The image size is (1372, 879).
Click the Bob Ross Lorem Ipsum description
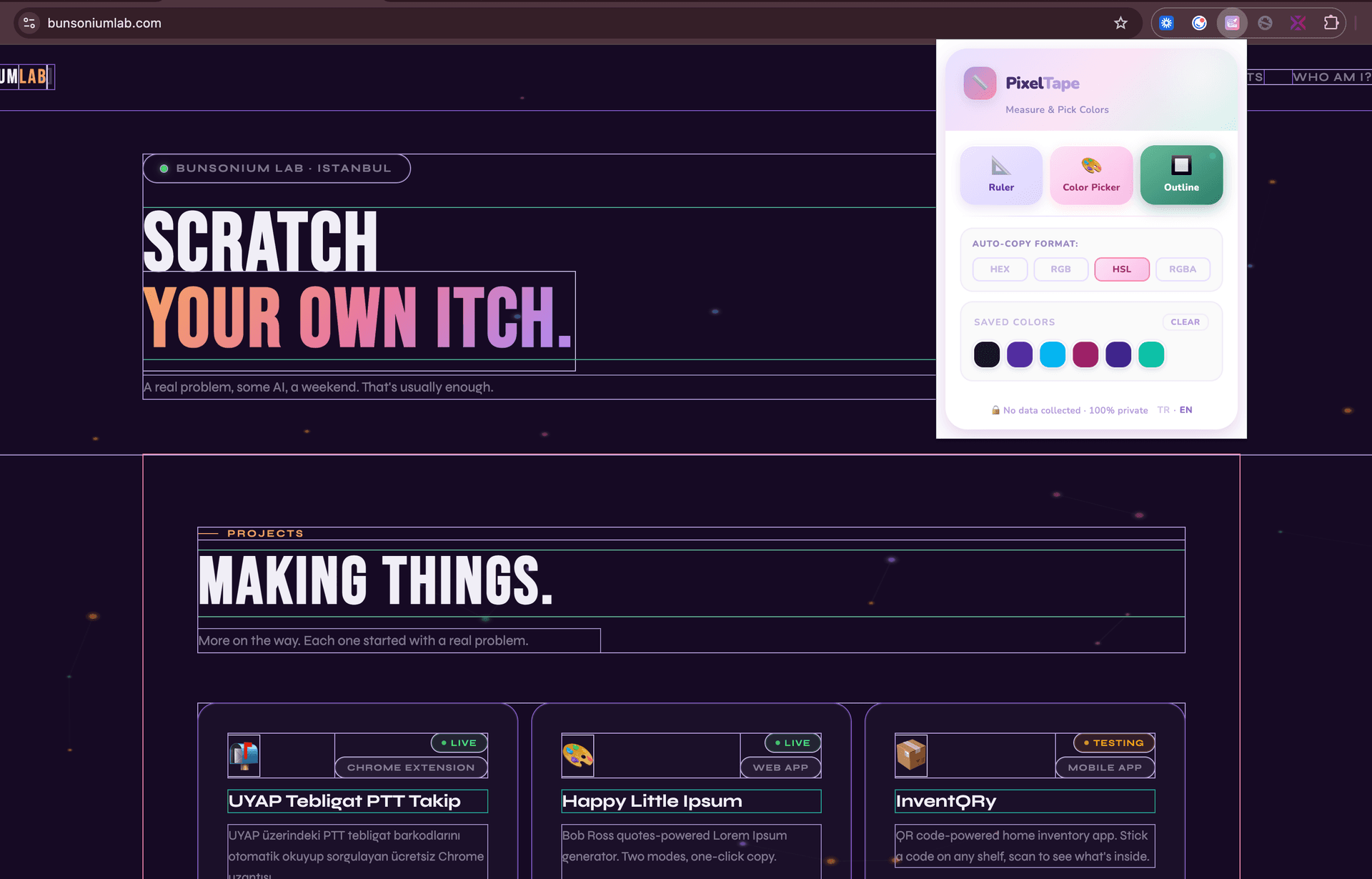coord(675,846)
